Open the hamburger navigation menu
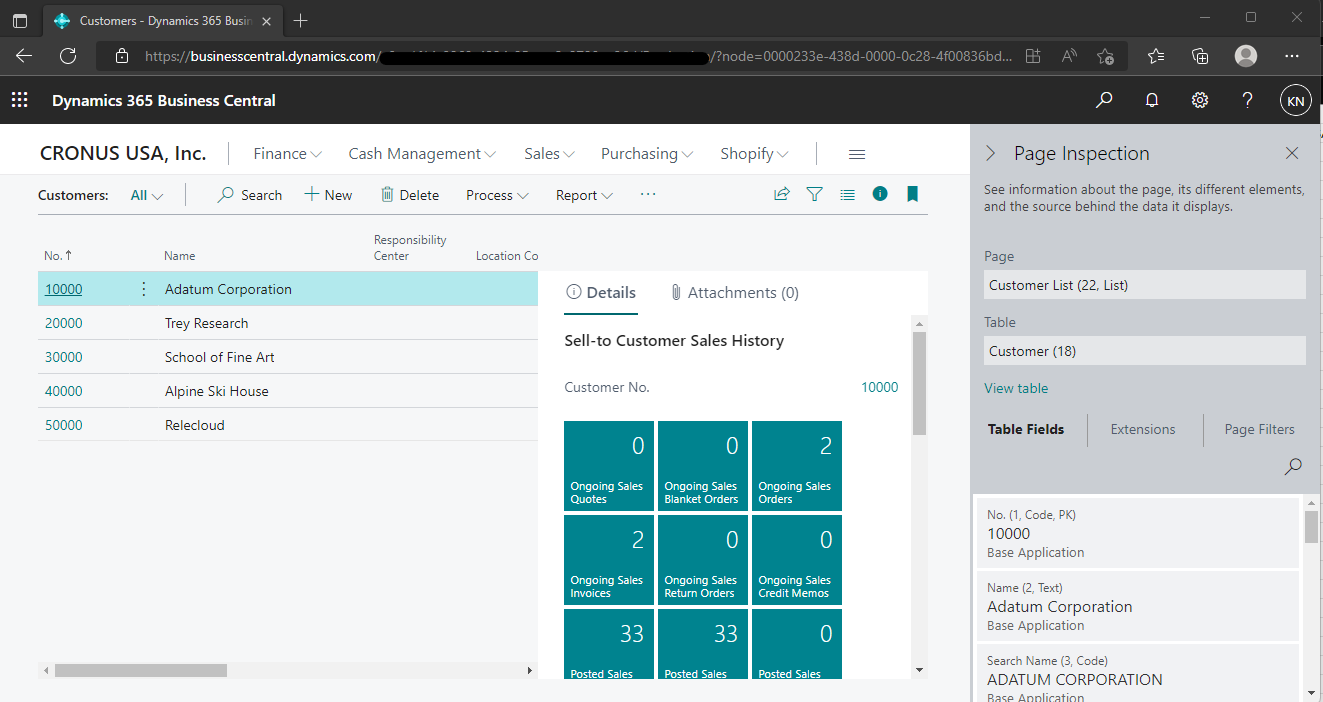1323x702 pixels. [857, 154]
